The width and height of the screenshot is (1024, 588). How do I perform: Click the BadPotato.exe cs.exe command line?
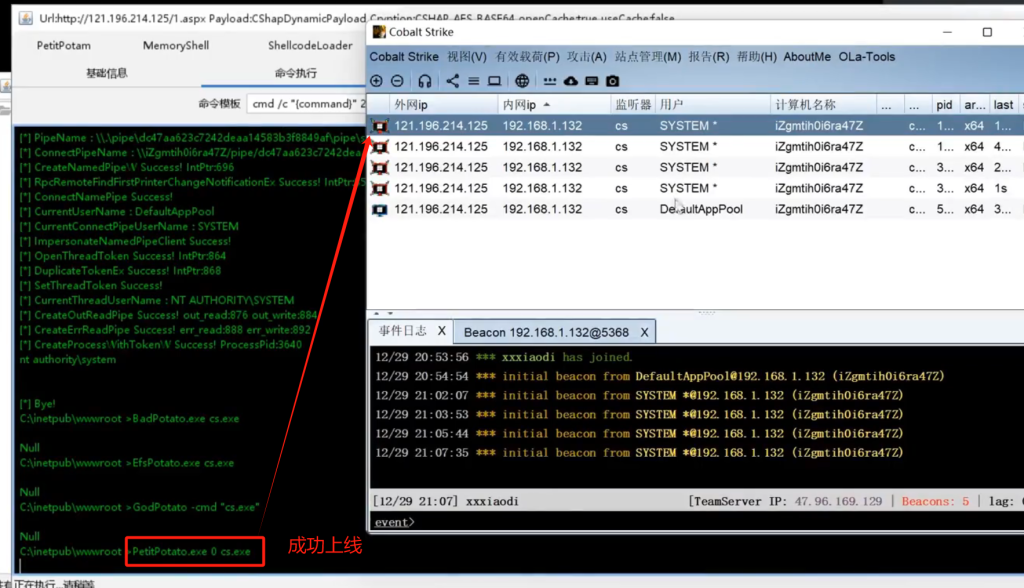[x=185, y=418]
